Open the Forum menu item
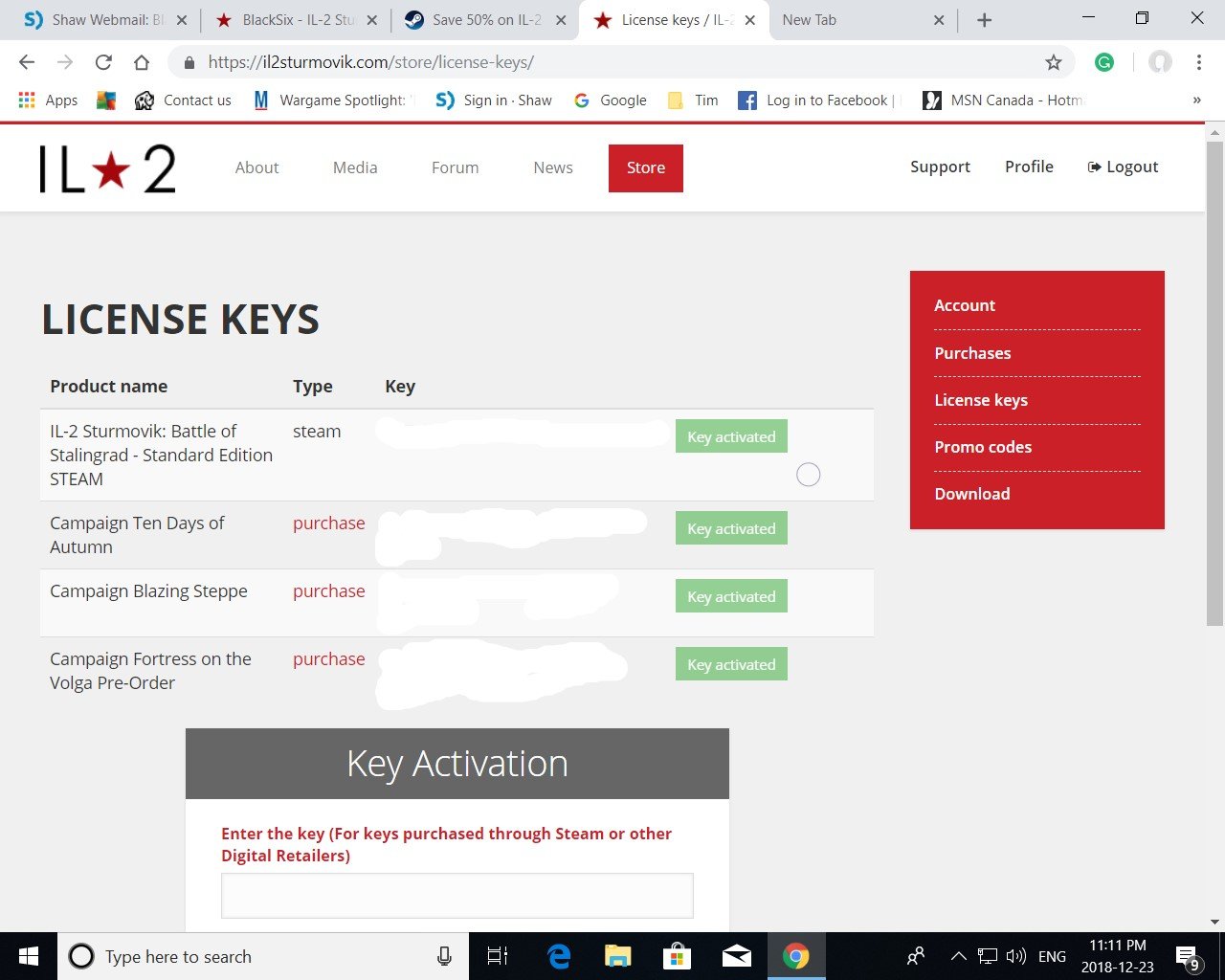 point(456,167)
